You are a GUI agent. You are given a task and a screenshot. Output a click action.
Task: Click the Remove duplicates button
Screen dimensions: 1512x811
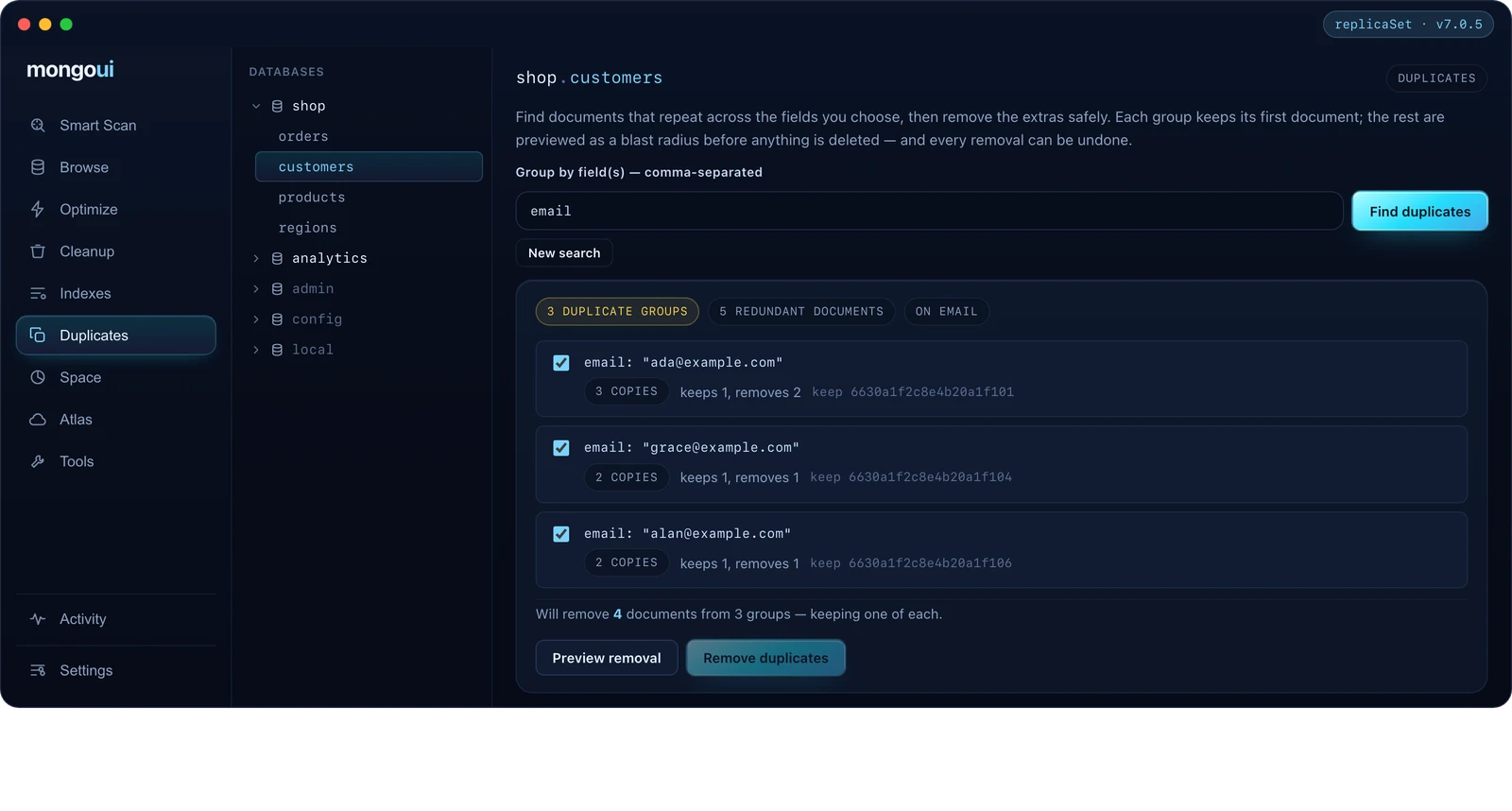[765, 658]
